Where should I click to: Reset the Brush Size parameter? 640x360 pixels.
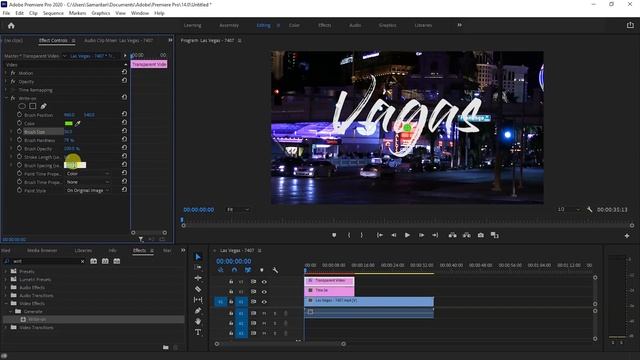(x=124, y=131)
